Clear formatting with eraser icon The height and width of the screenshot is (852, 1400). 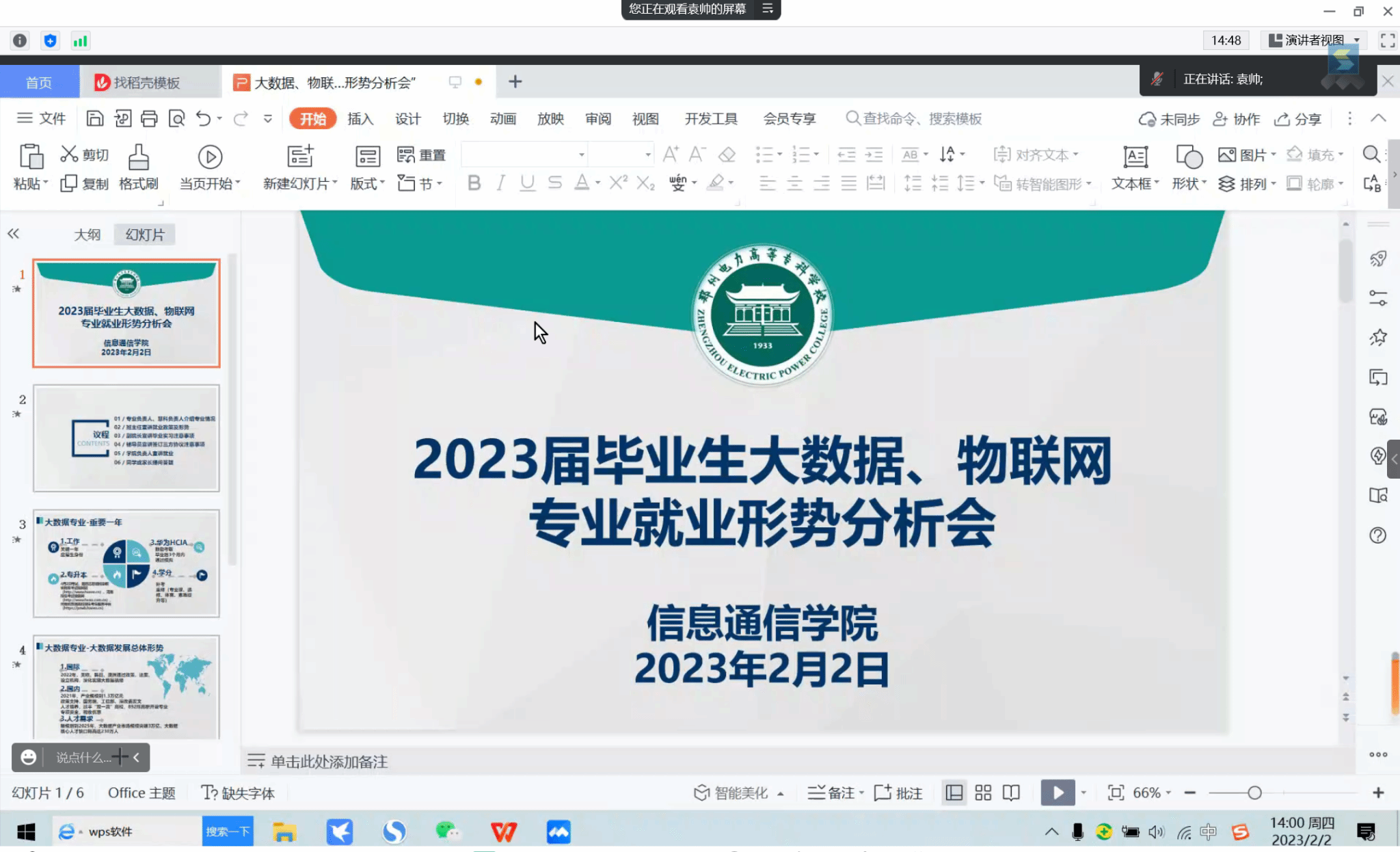tap(727, 155)
